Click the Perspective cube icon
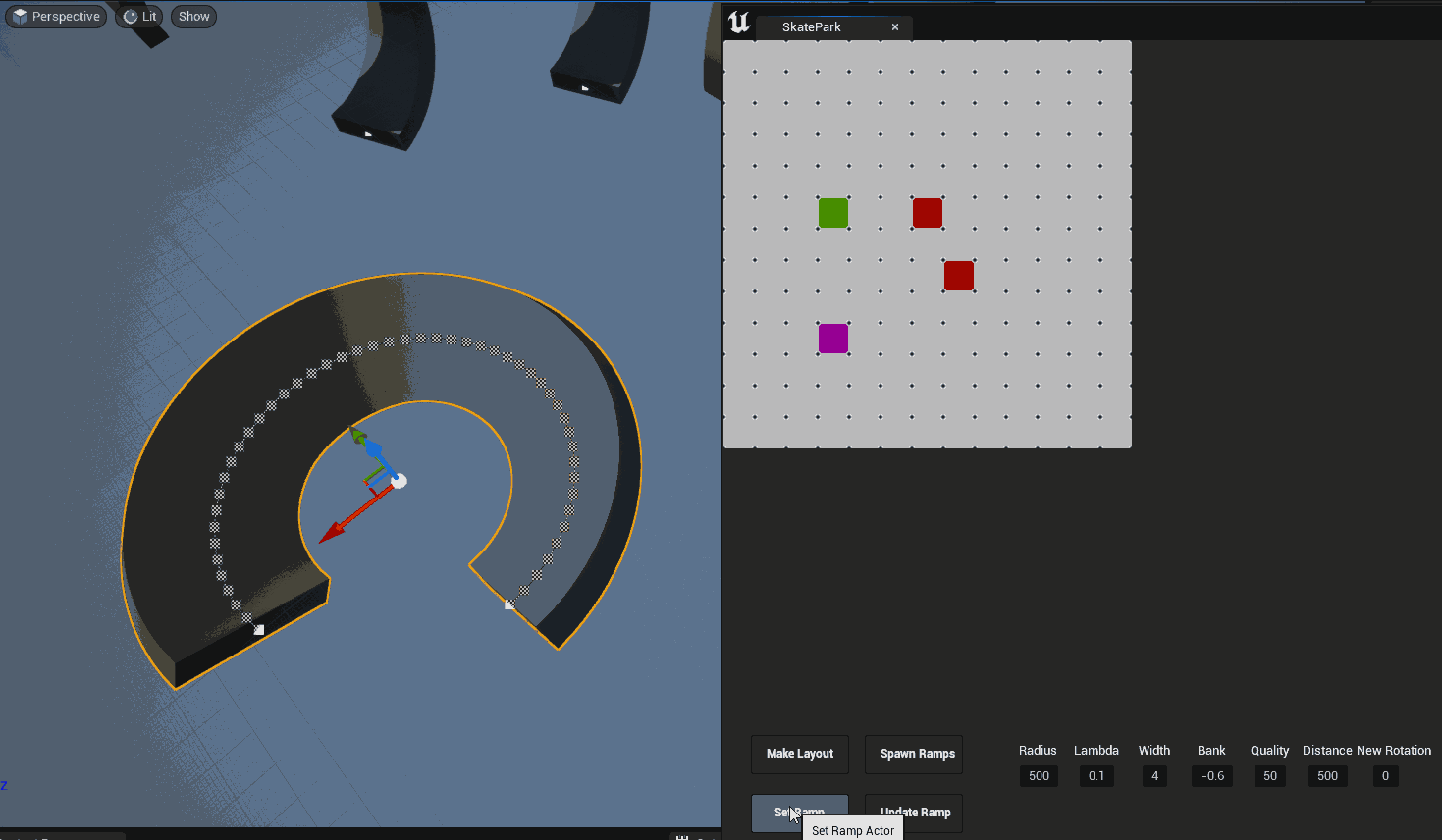Viewport: 1442px width, 840px height. point(20,17)
